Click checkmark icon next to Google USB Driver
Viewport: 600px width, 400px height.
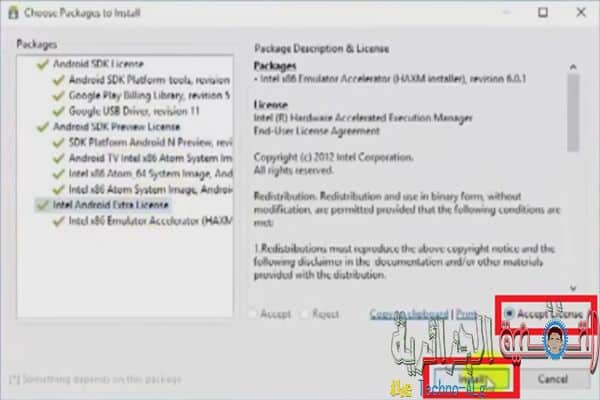coord(58,111)
